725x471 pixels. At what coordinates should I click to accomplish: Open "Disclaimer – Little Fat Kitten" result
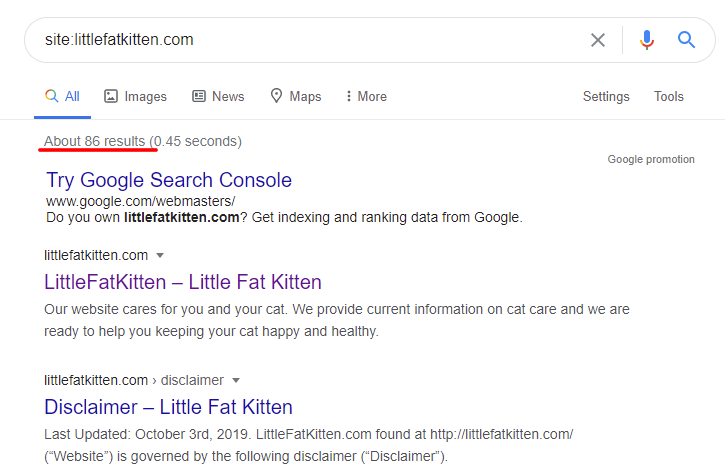coord(168,407)
